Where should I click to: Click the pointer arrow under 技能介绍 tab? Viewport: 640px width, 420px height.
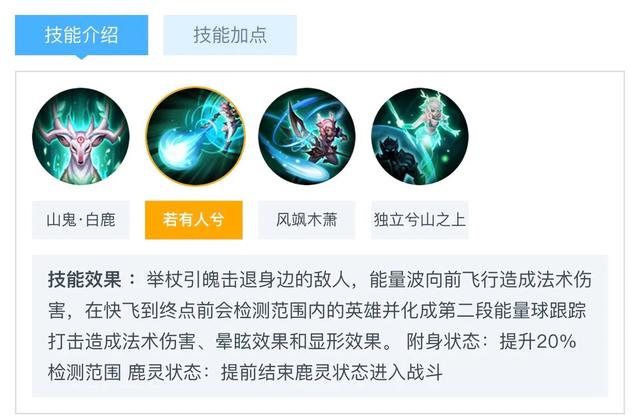pos(81,57)
